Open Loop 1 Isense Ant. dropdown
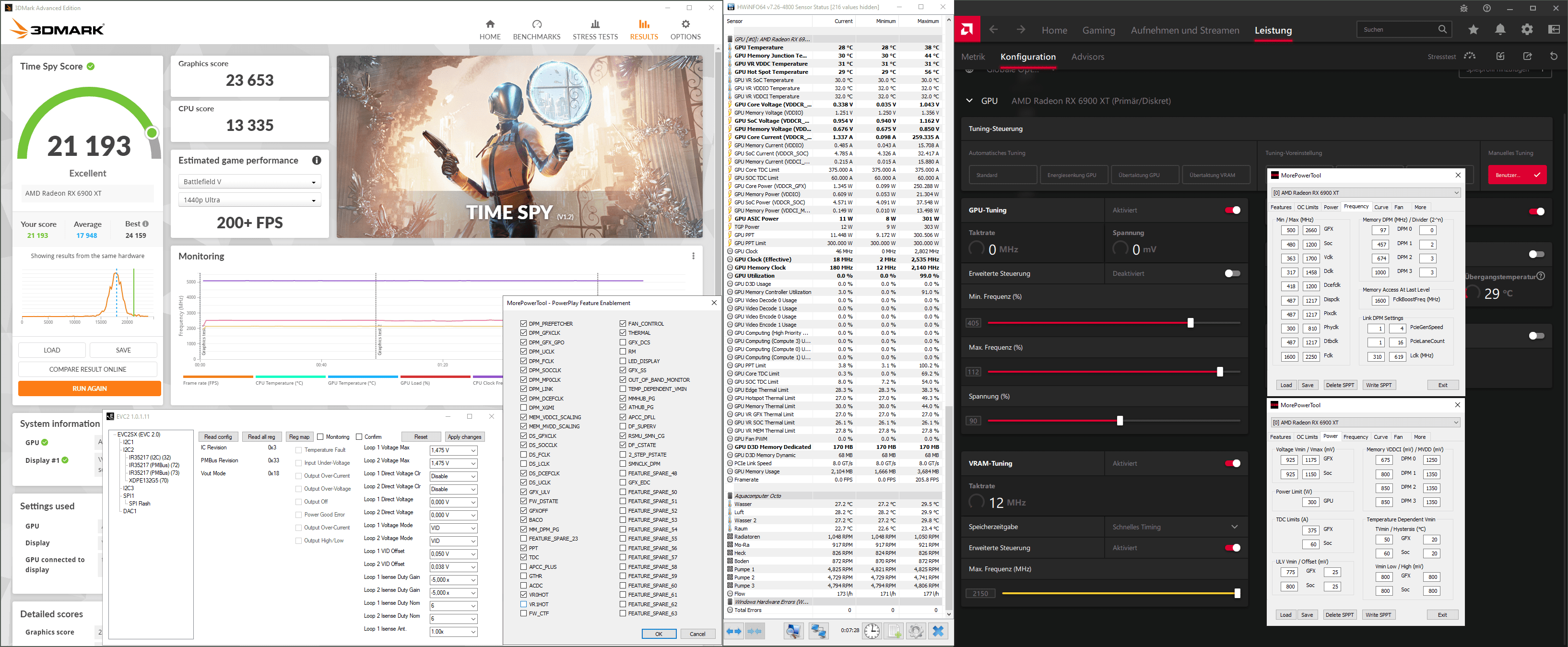This screenshot has height=647, width=1568. (x=453, y=632)
